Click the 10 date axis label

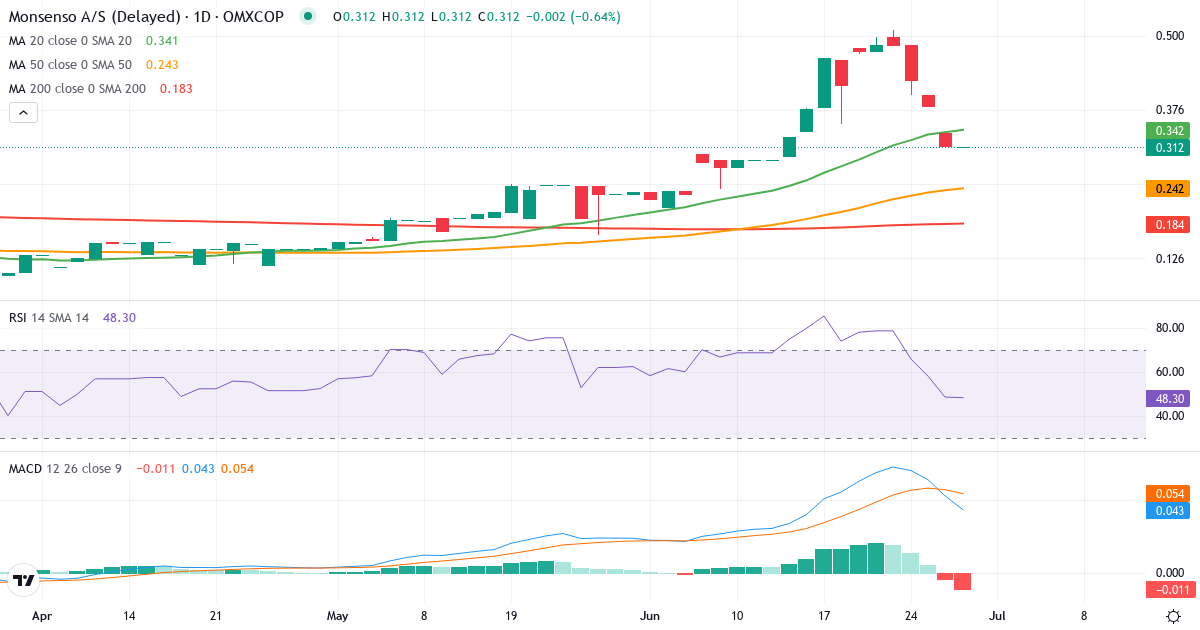737,616
